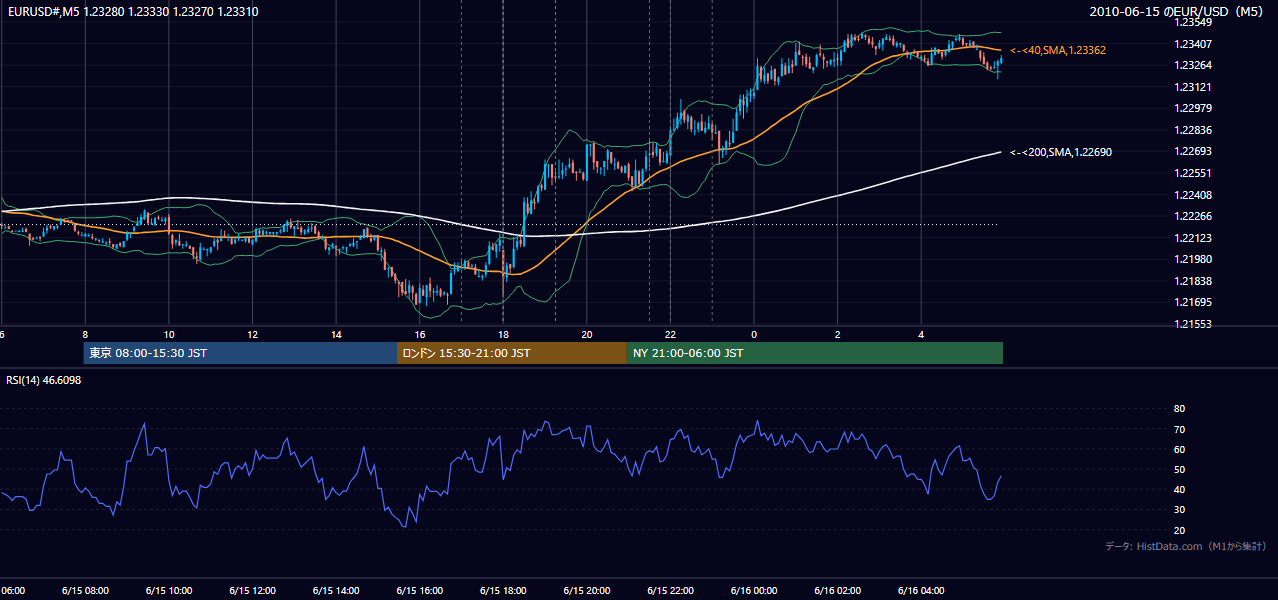Click price axis value 1.22979

tap(1193, 108)
